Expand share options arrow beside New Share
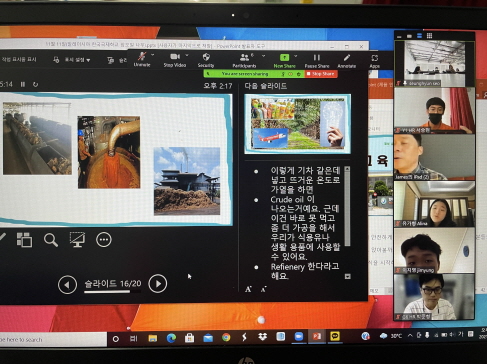The image size is (487, 364). point(296,56)
